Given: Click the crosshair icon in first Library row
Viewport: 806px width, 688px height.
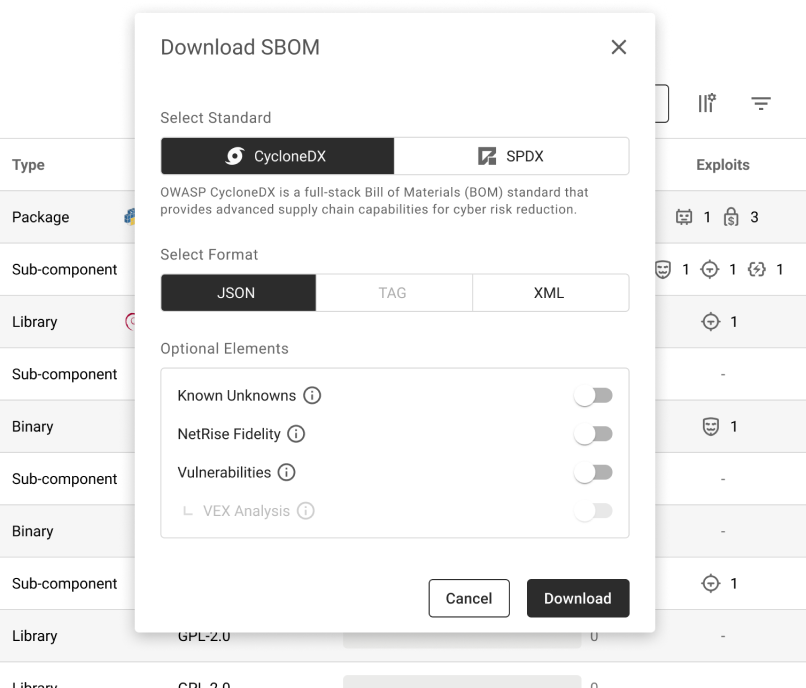Looking at the screenshot, I should click(710, 322).
